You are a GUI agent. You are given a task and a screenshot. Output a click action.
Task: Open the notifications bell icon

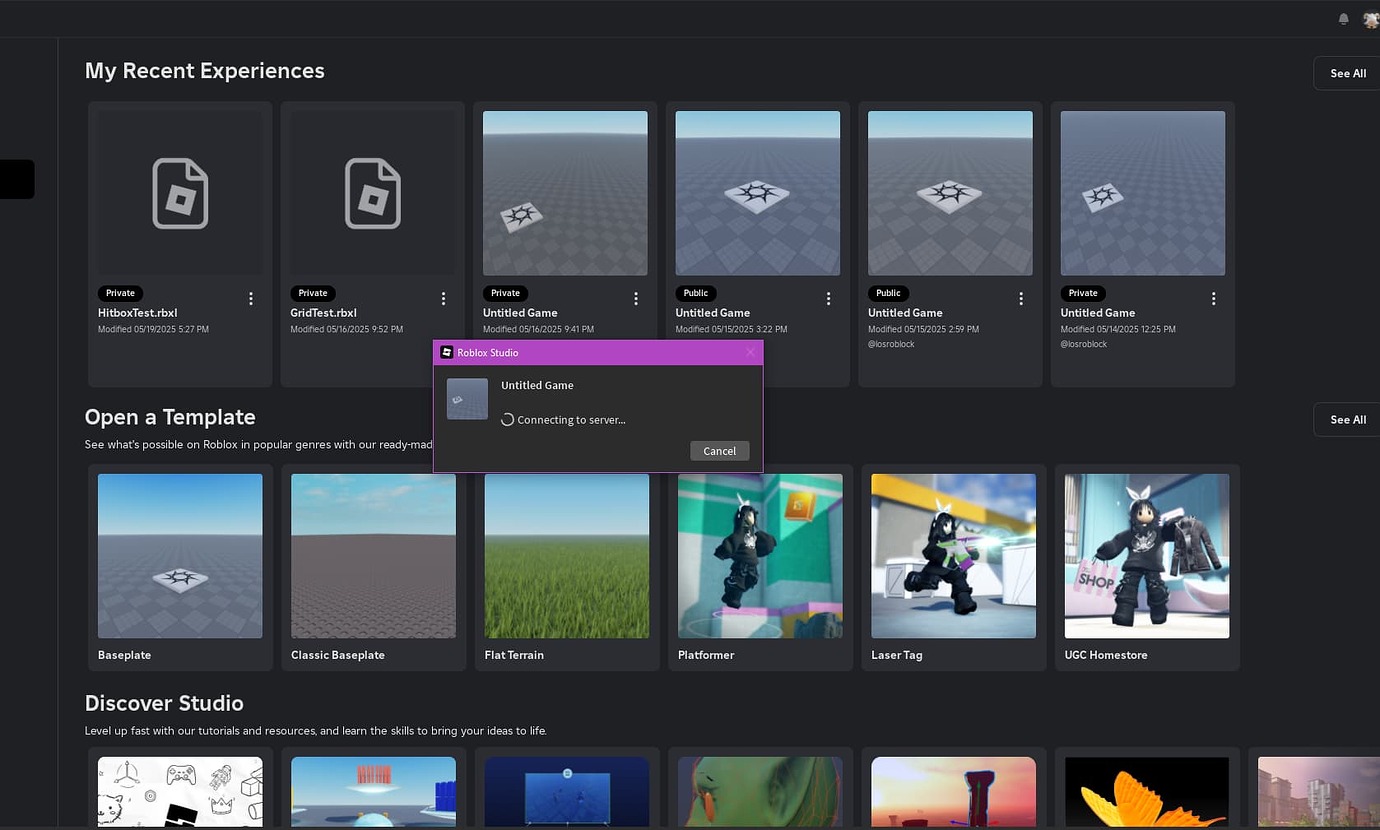coord(1343,19)
